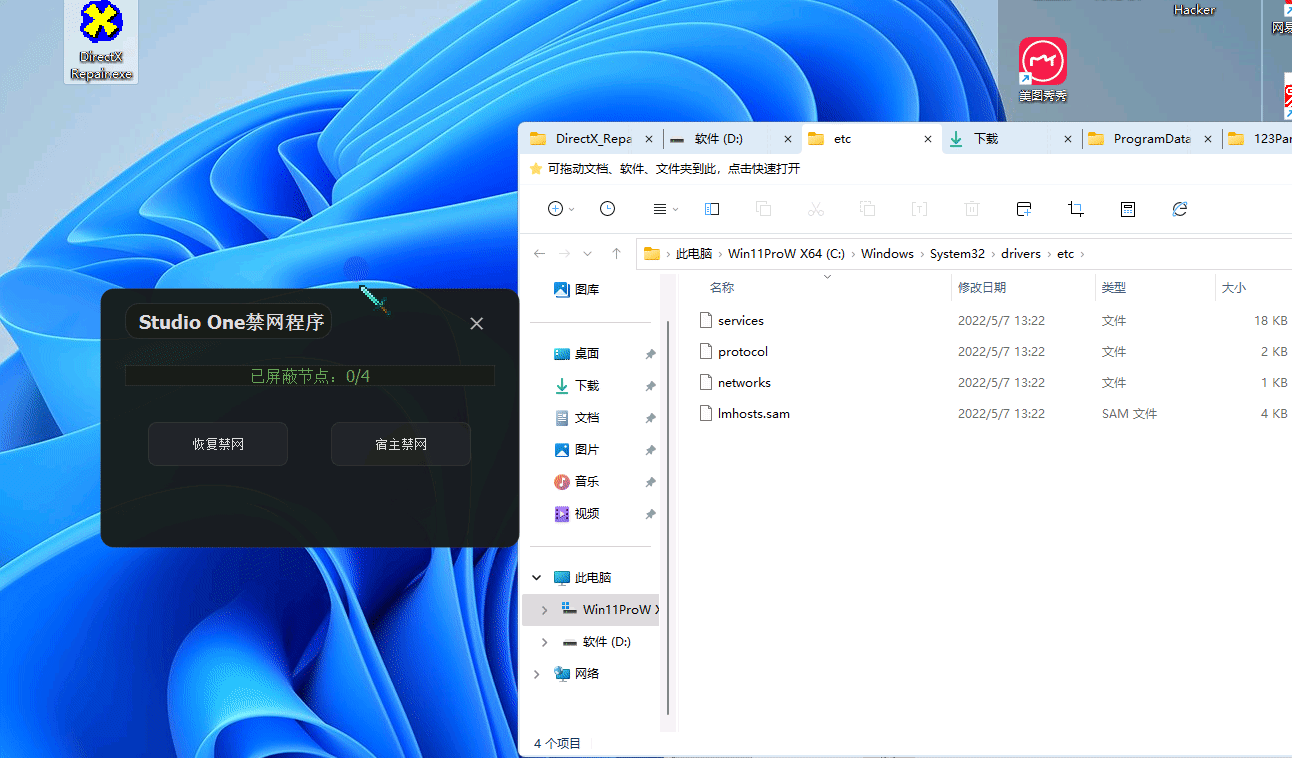Click the scissors cut icon
Viewport: 1292px width, 758px height.
pos(816,209)
